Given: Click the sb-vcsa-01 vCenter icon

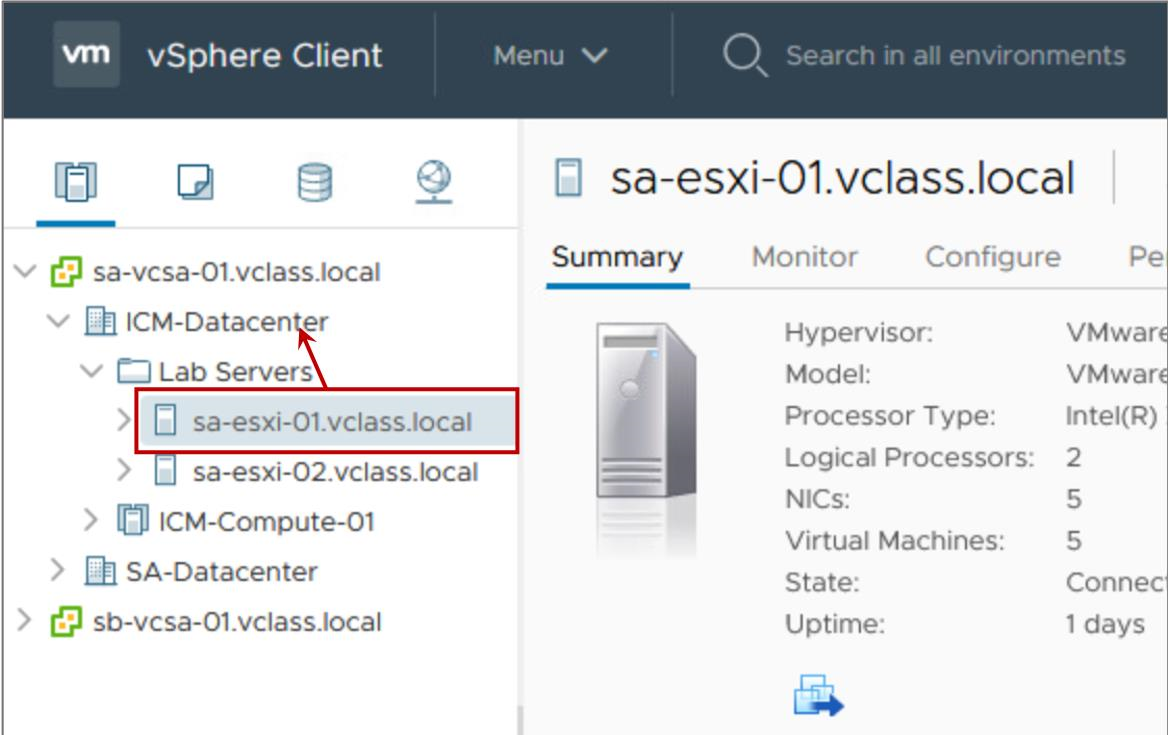Looking at the screenshot, I should click(66, 621).
